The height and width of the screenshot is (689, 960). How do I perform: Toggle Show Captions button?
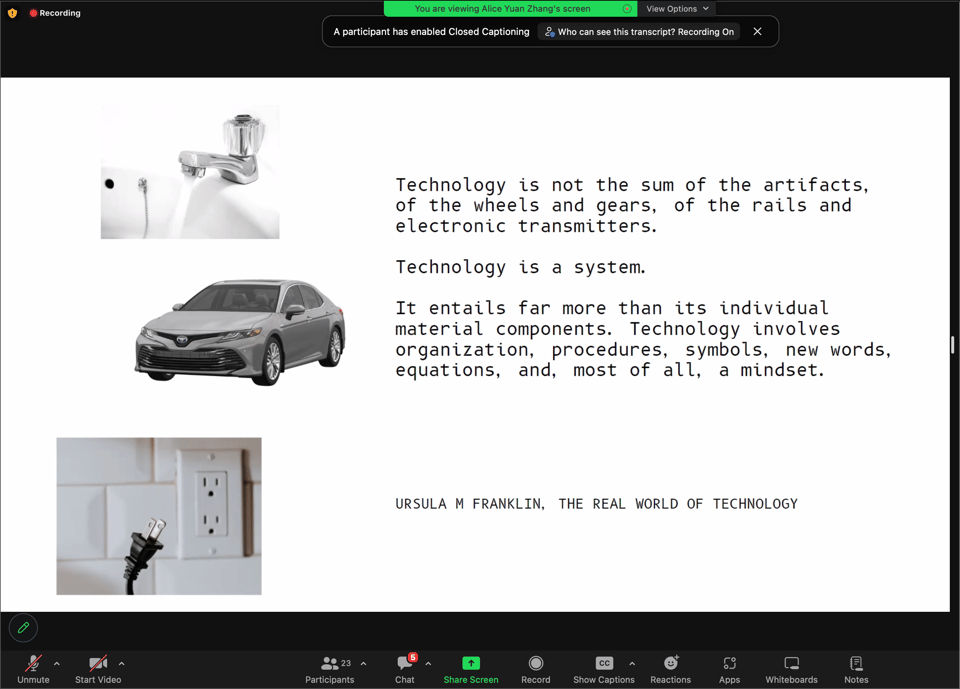[603, 669]
